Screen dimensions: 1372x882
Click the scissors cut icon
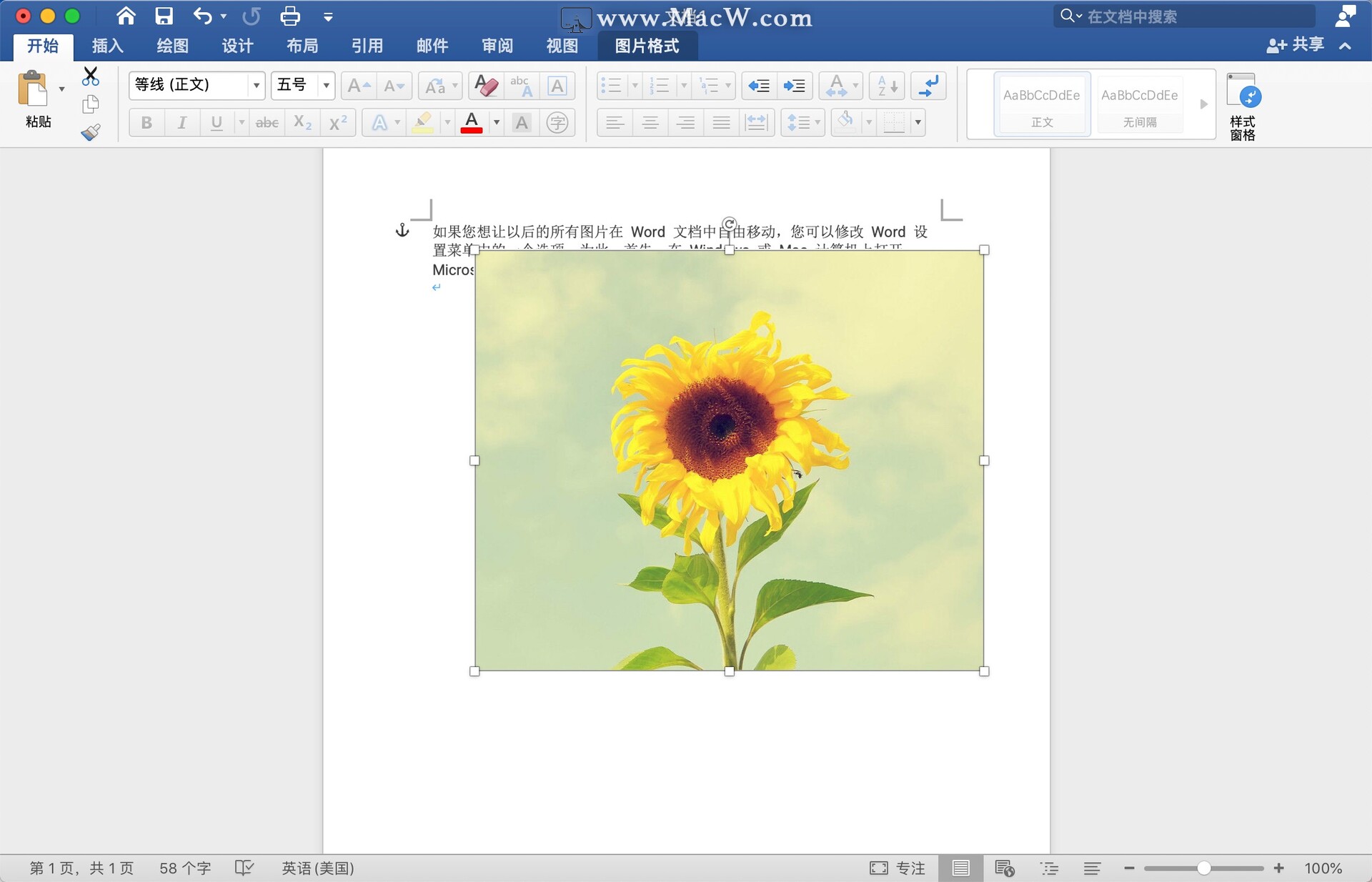(91, 76)
